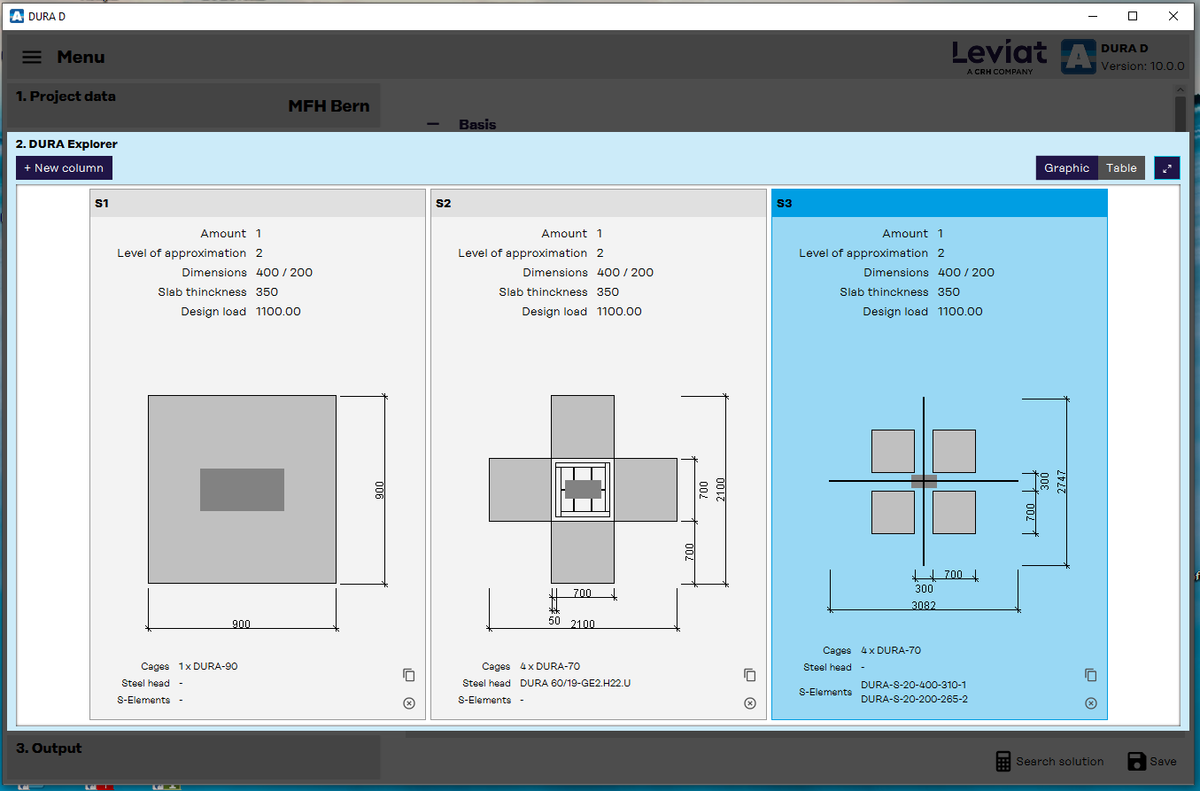Image resolution: width=1200 pixels, height=791 pixels.
Task: Click the DURA D logo icon
Action: [1078, 57]
